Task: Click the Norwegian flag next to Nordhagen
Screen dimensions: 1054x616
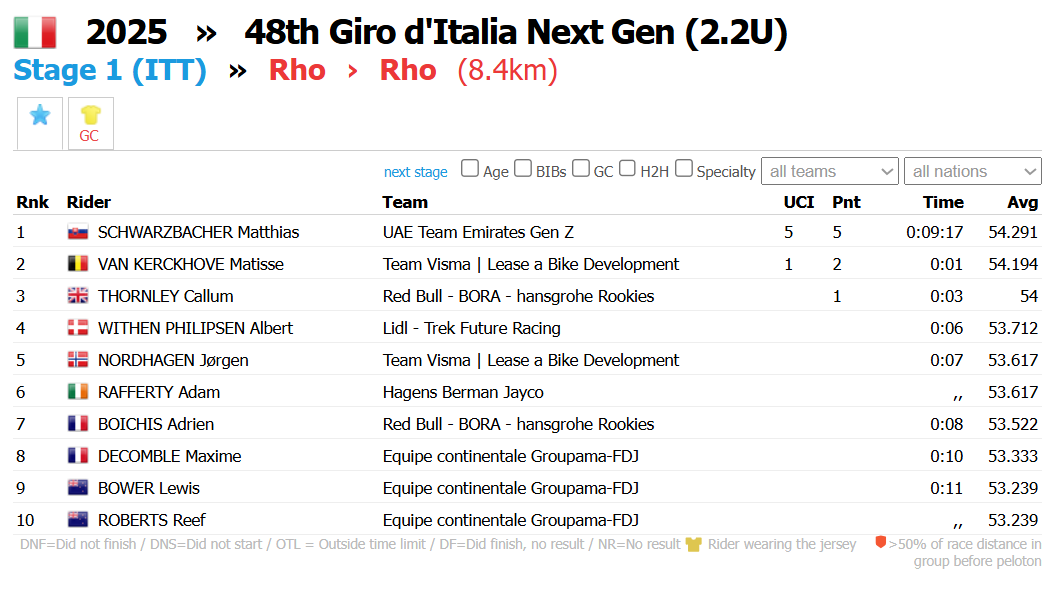Action: tap(78, 361)
